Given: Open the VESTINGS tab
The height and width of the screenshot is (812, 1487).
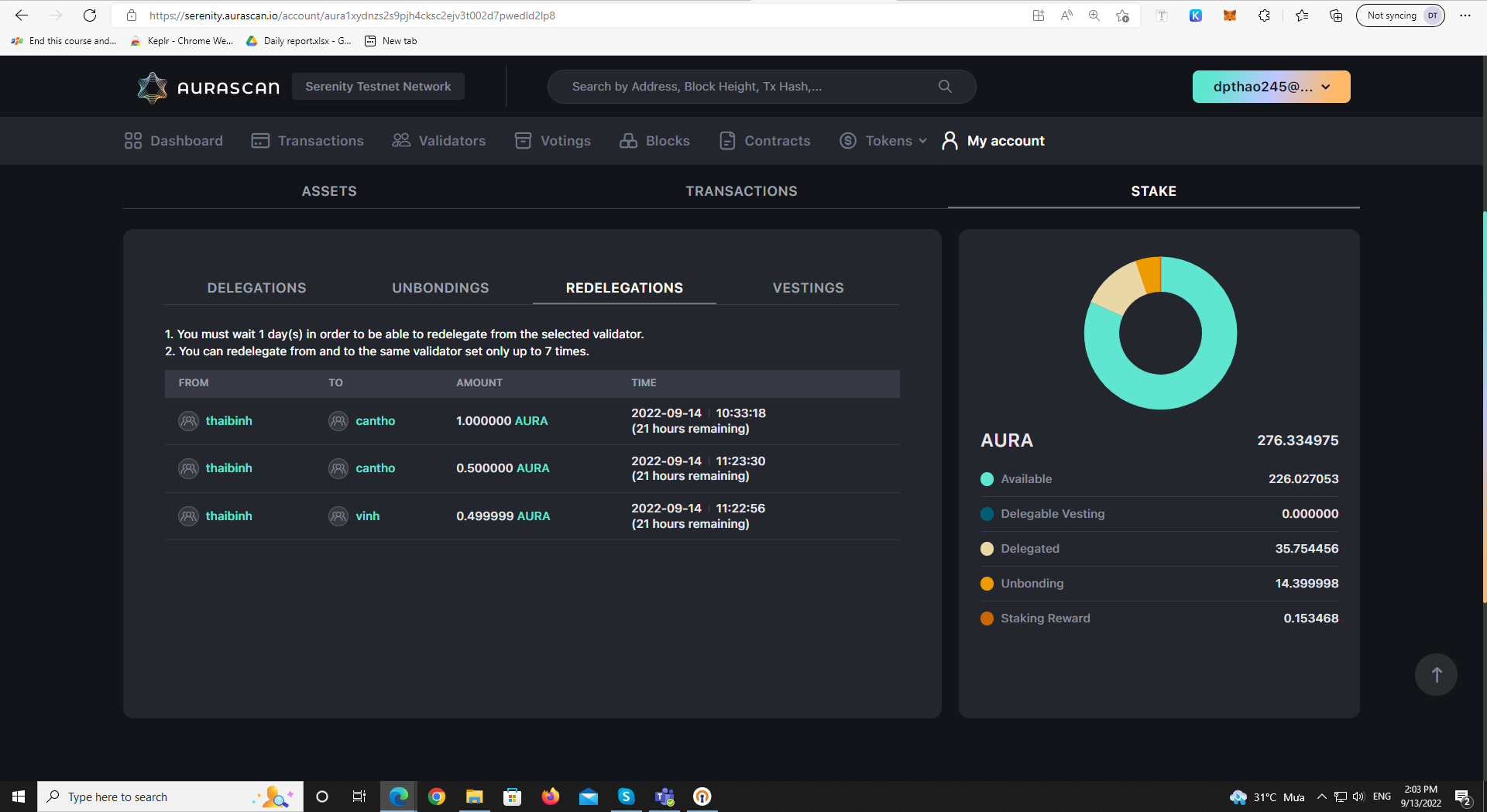Looking at the screenshot, I should pyautogui.click(x=808, y=287).
